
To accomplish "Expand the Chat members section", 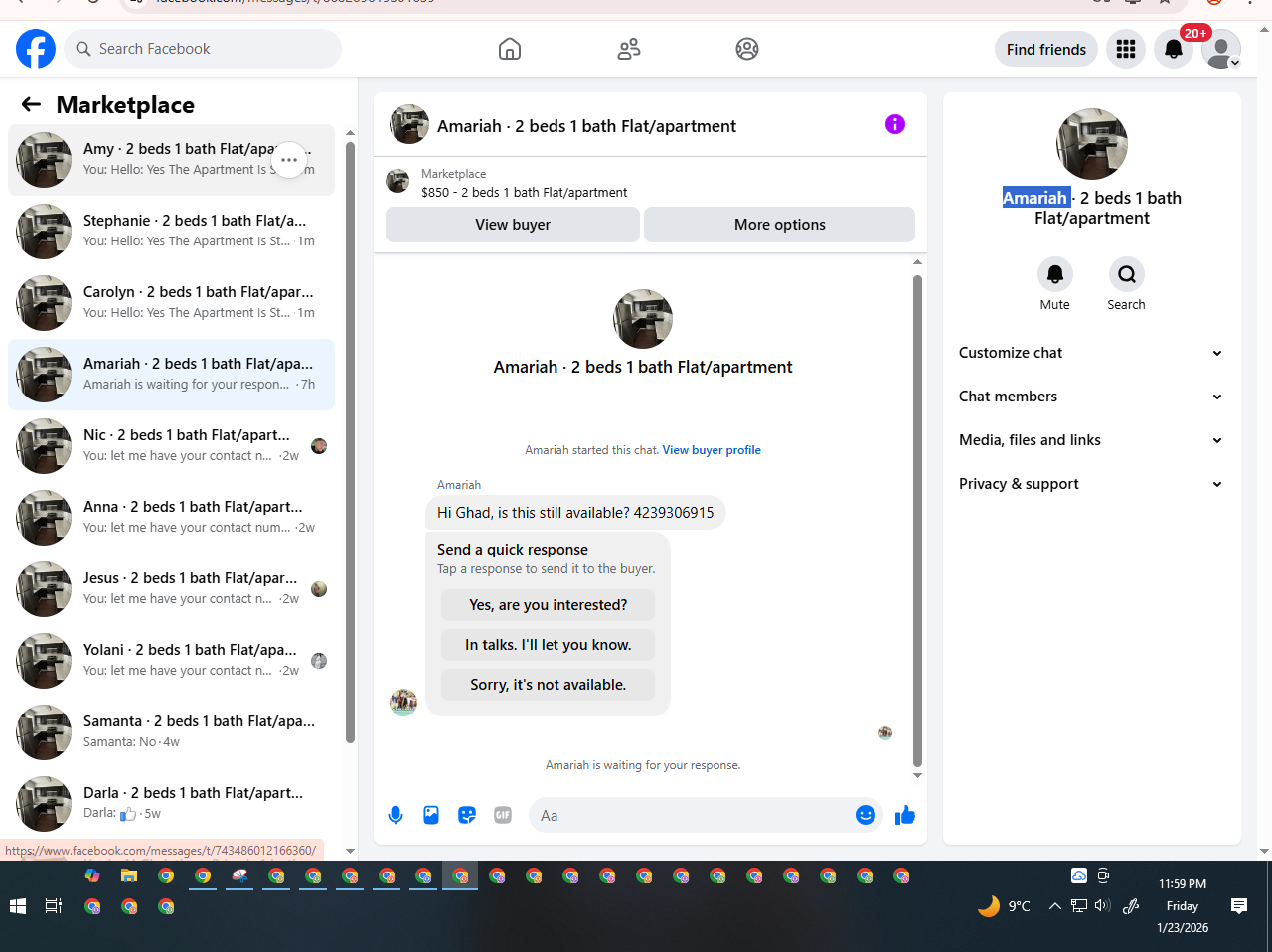I will (x=1091, y=397).
